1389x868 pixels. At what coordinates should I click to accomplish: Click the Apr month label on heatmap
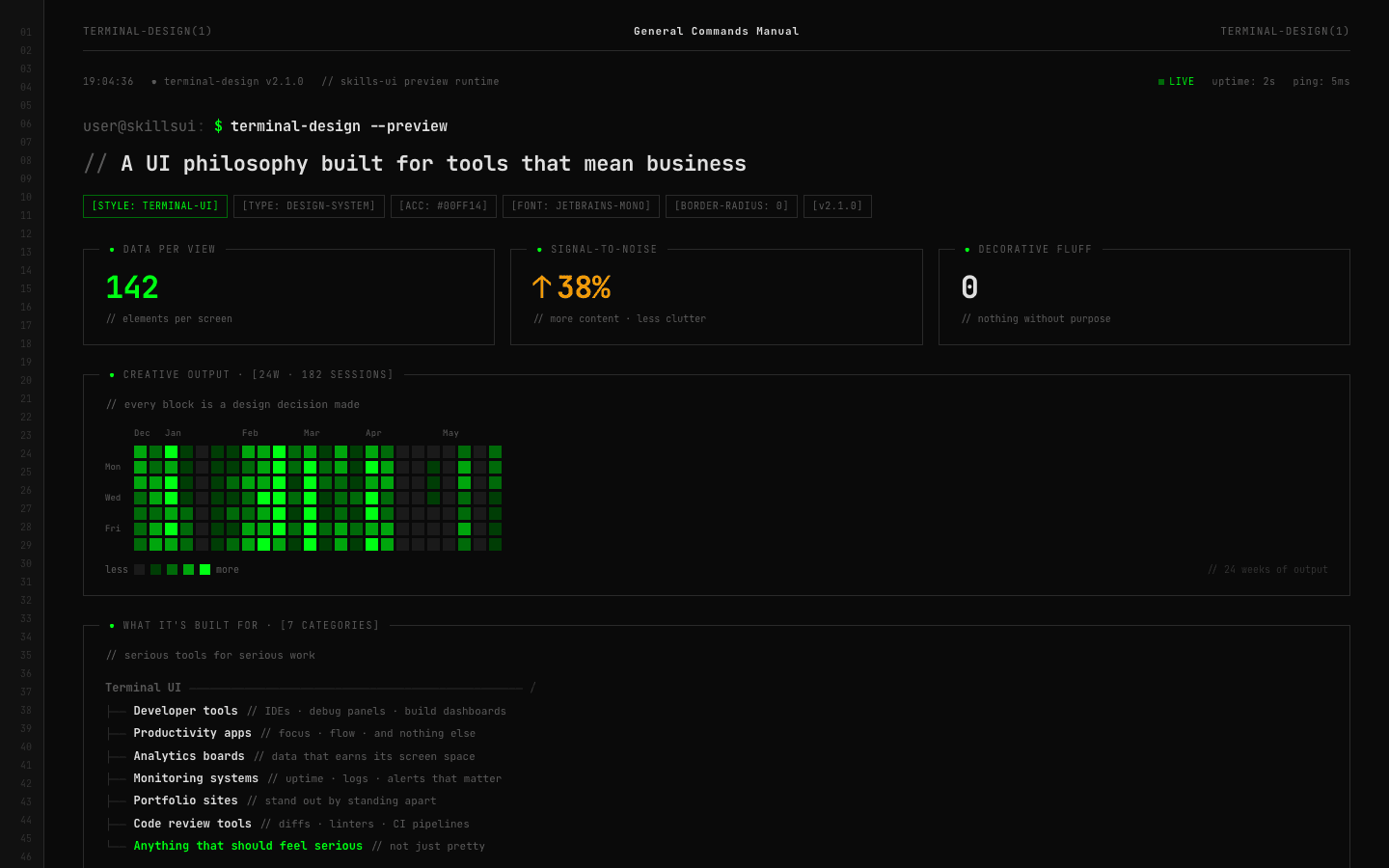tap(373, 433)
